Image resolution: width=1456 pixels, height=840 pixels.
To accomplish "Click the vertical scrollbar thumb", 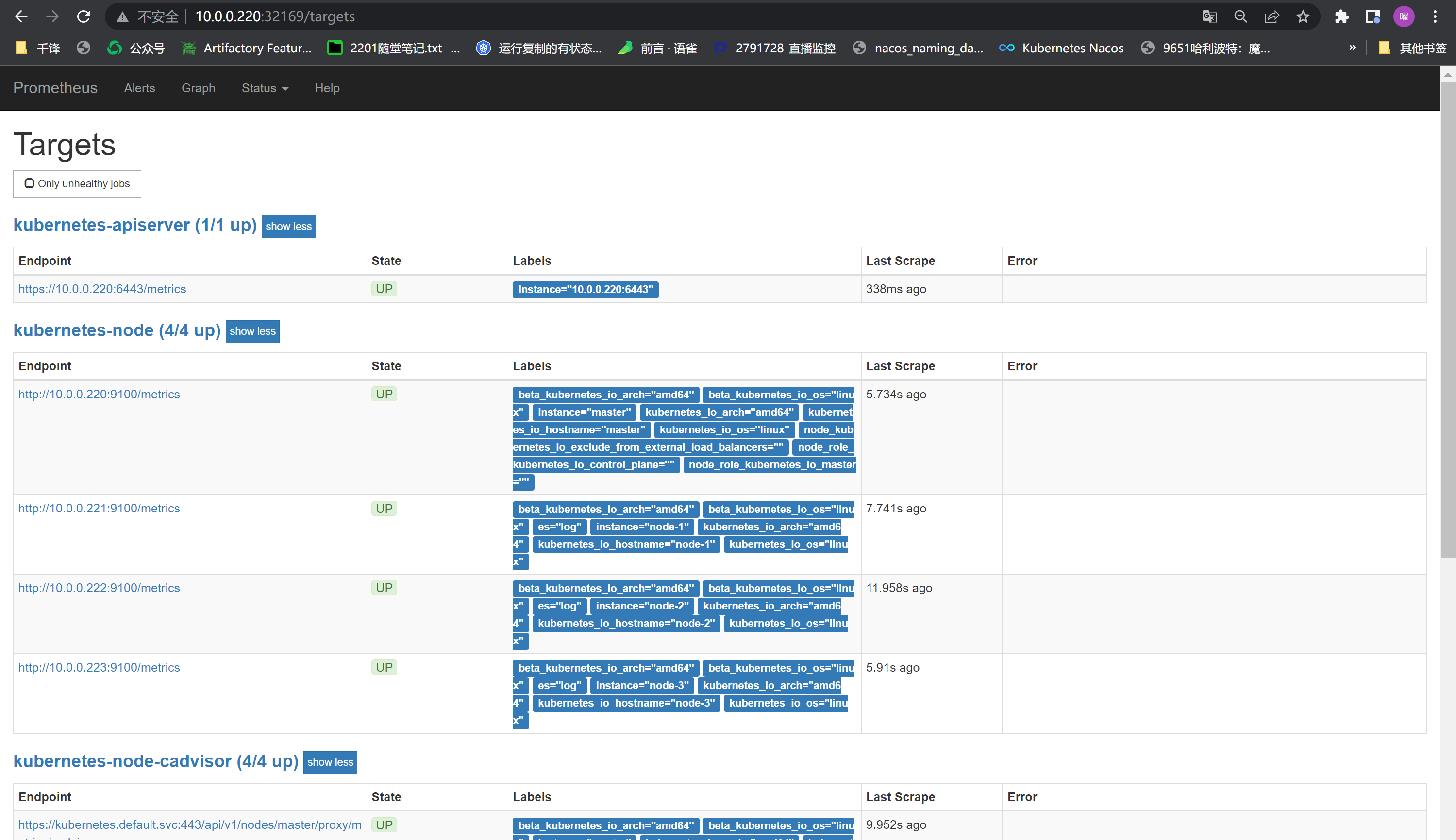I will (x=1447, y=320).
